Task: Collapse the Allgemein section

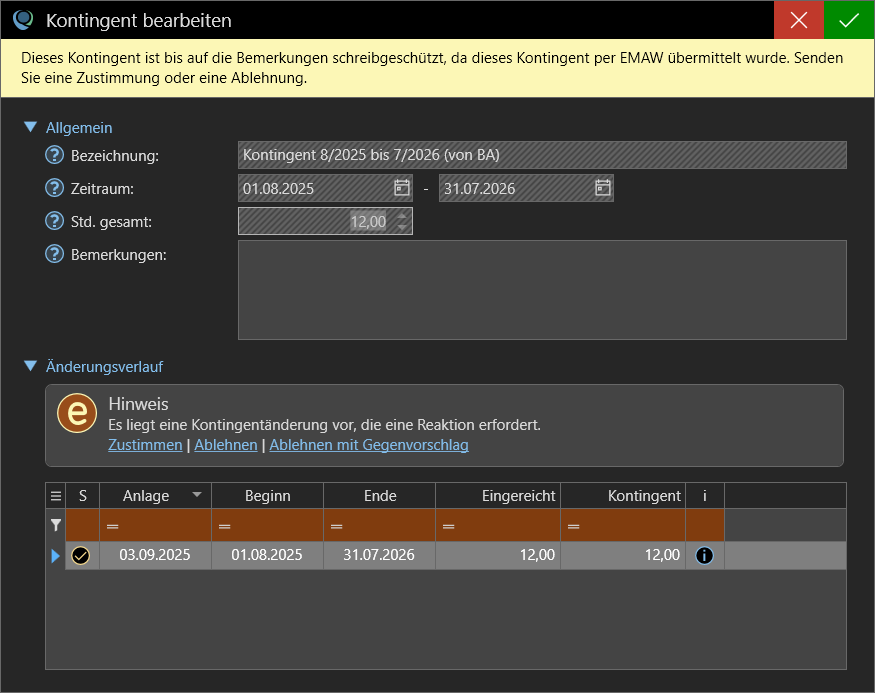Action: click(31, 127)
